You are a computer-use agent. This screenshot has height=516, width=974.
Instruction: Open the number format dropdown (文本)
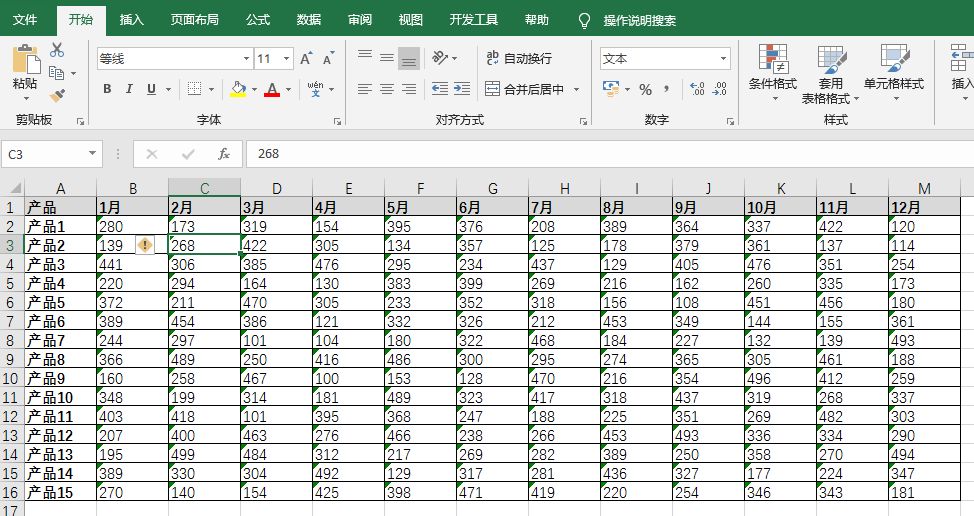[x=724, y=59]
